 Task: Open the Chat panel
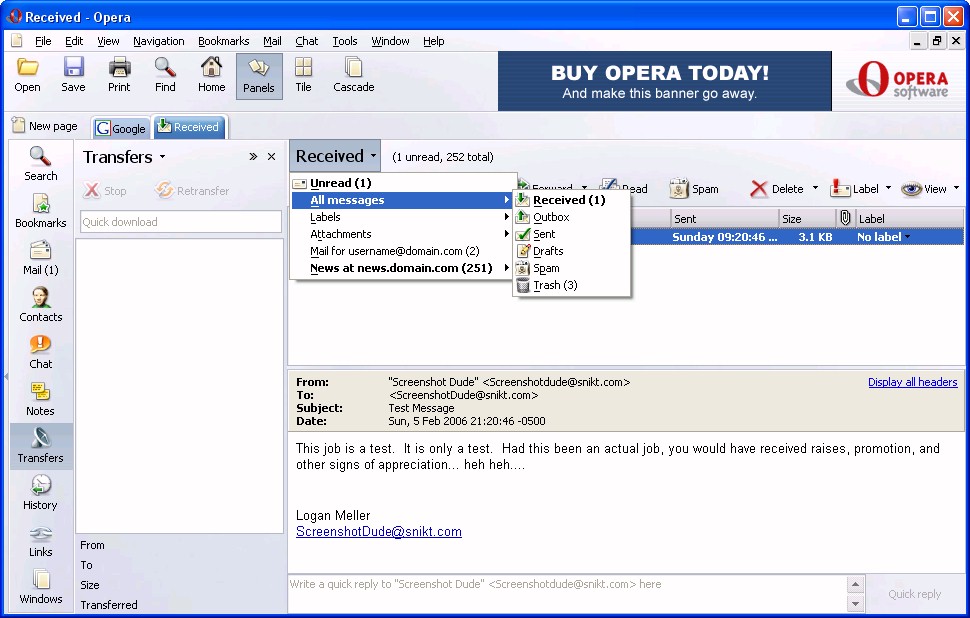click(x=41, y=352)
